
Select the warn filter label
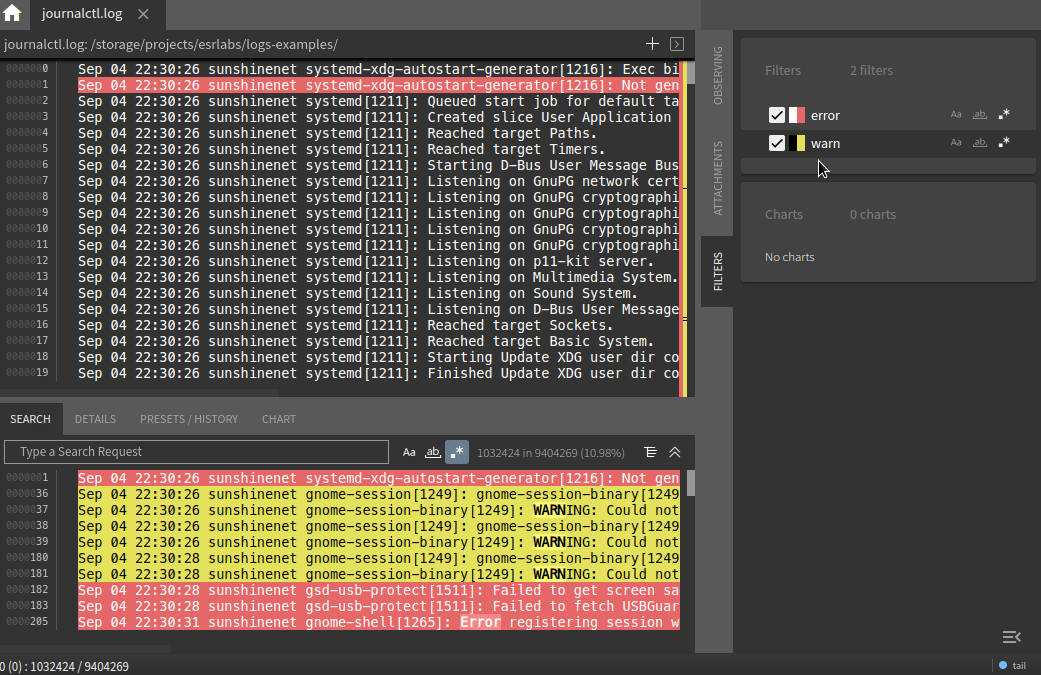(825, 143)
